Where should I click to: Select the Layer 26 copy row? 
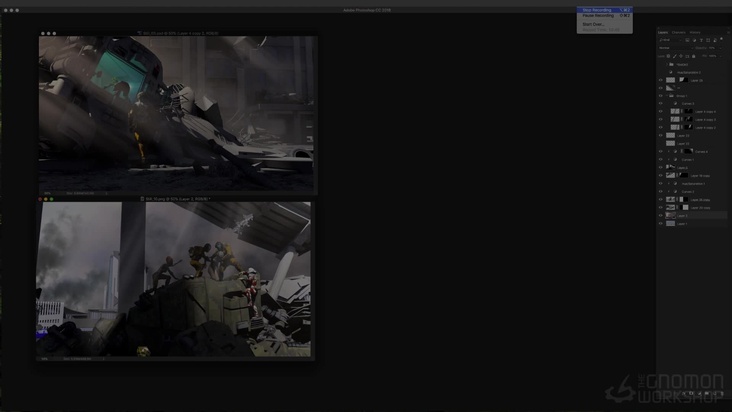tap(692, 199)
